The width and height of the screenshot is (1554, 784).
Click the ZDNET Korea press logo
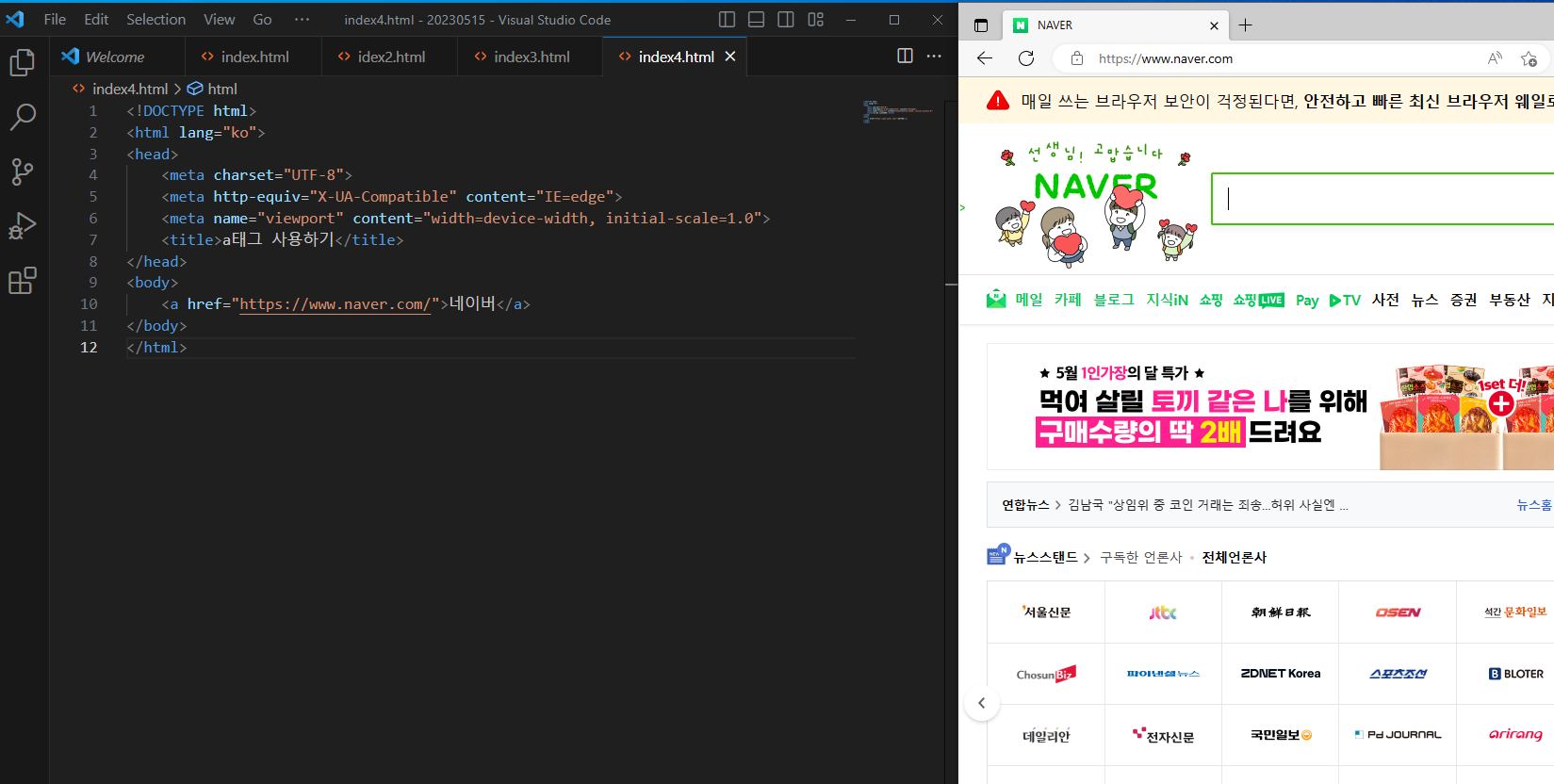(1281, 674)
